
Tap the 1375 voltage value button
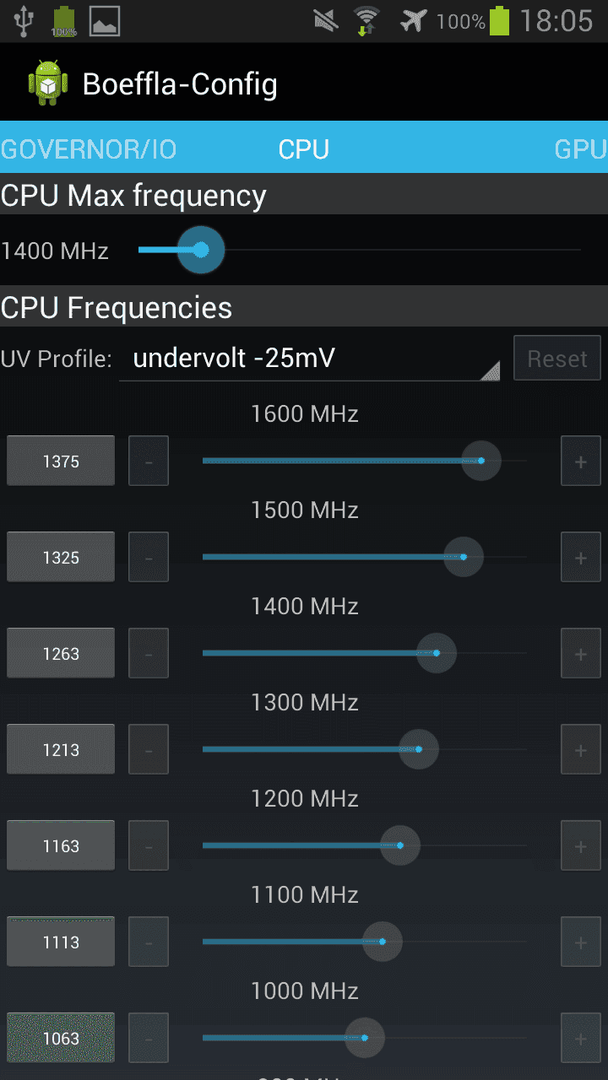(61, 461)
